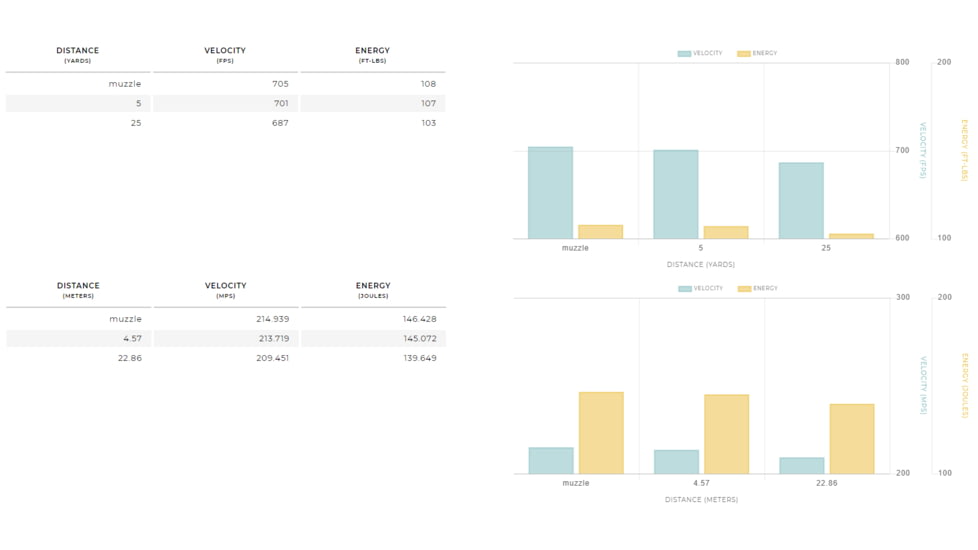
Task: Click the 700 tick on velocity FPS axis
Action: 902,150
